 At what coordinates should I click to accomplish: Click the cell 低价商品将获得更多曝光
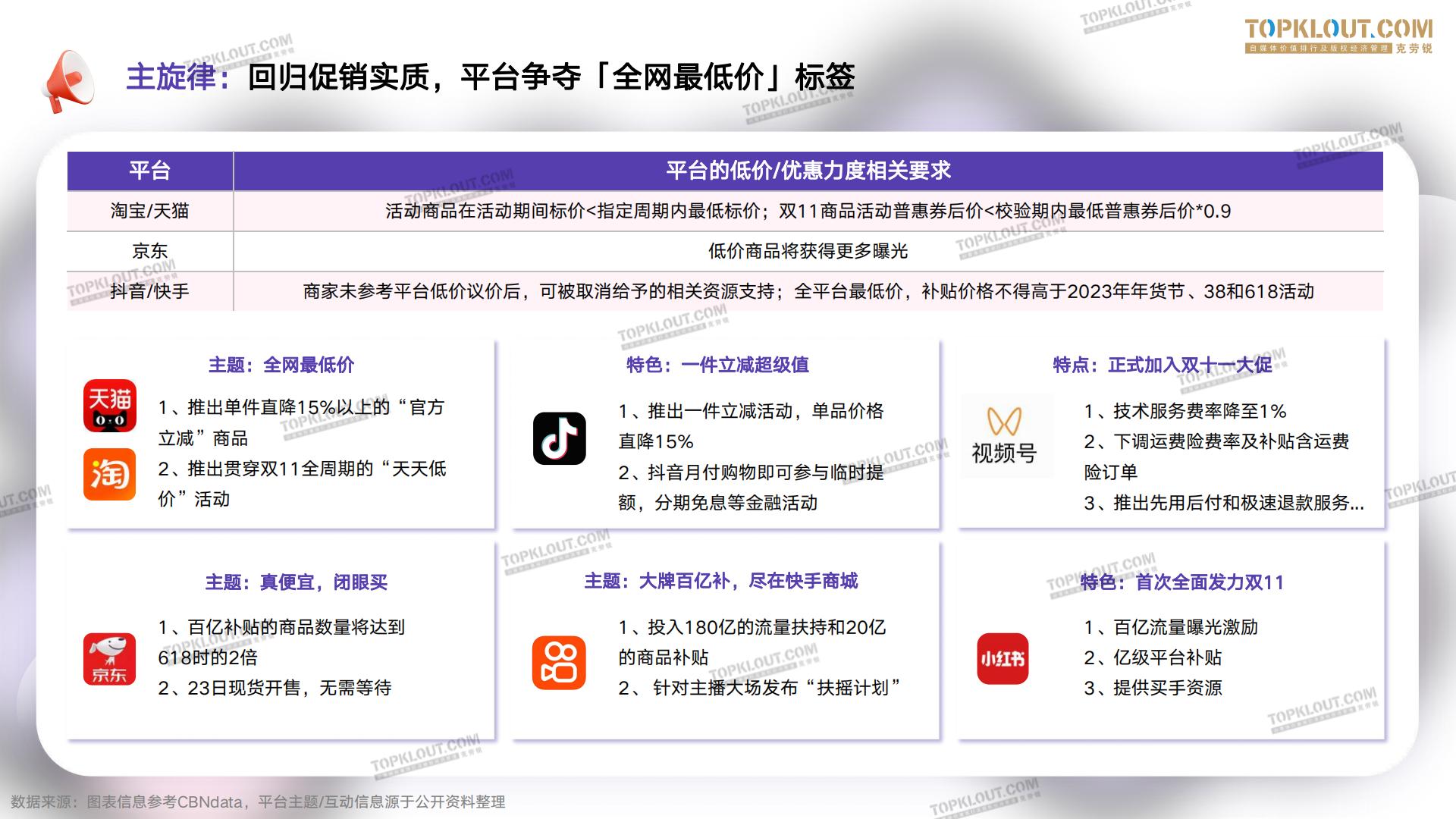coord(808,251)
